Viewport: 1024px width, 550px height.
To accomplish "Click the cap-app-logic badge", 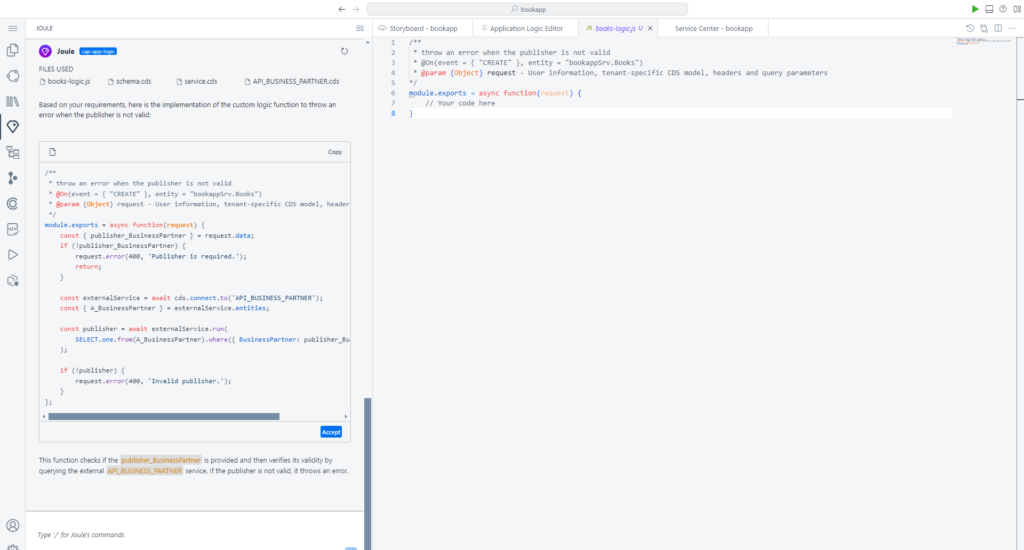I will pyautogui.click(x=98, y=51).
